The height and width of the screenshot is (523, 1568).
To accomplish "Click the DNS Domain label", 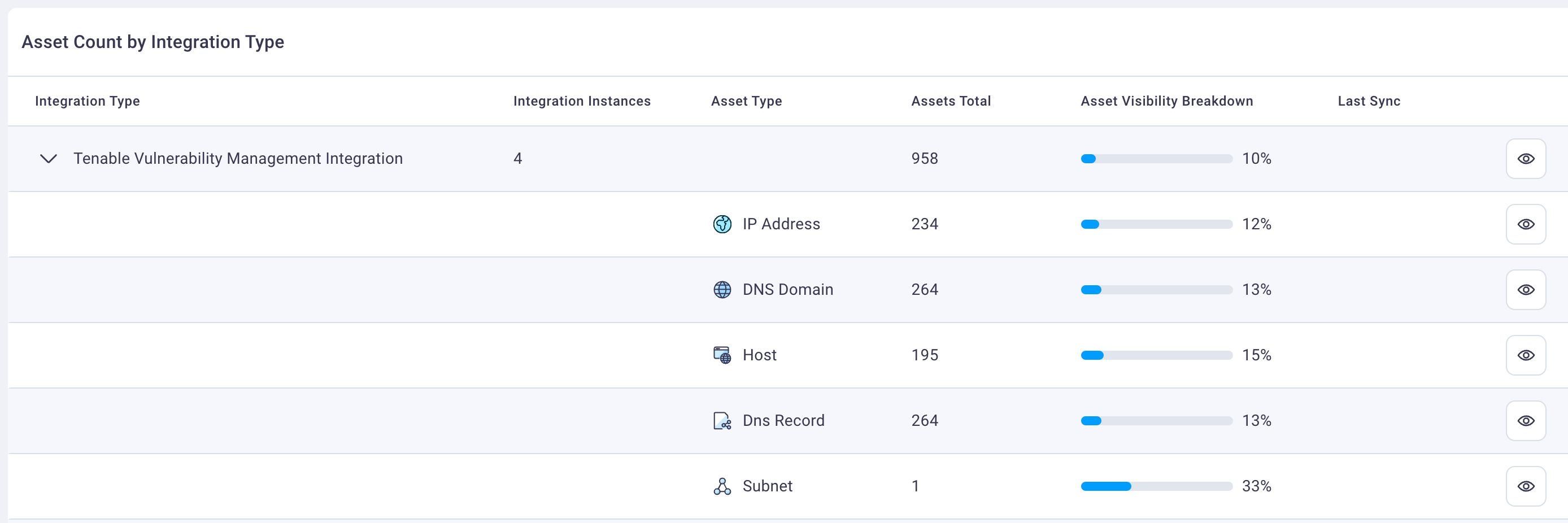I will click(787, 290).
